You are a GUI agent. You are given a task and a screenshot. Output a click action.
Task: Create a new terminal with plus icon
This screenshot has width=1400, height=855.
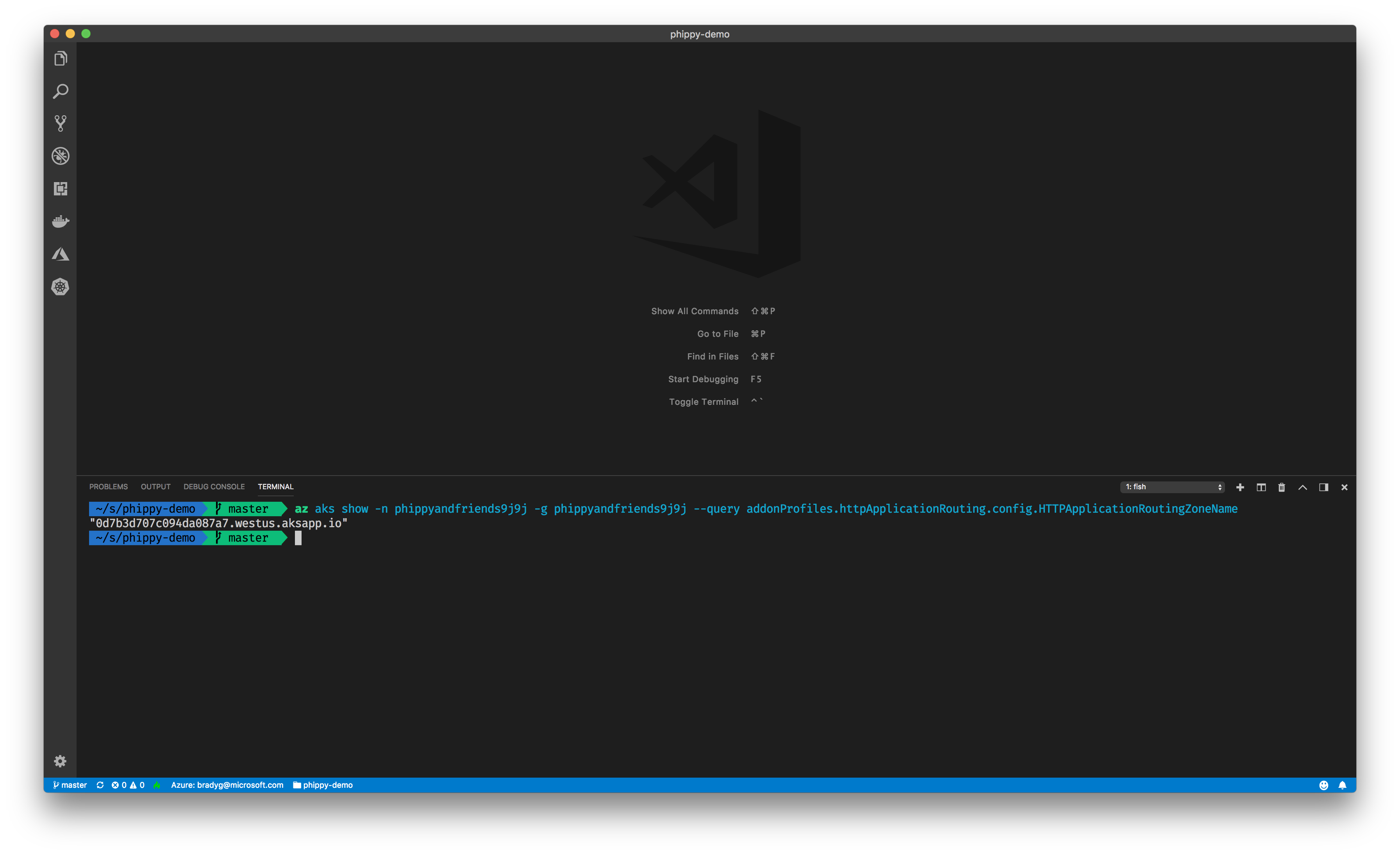(1240, 487)
